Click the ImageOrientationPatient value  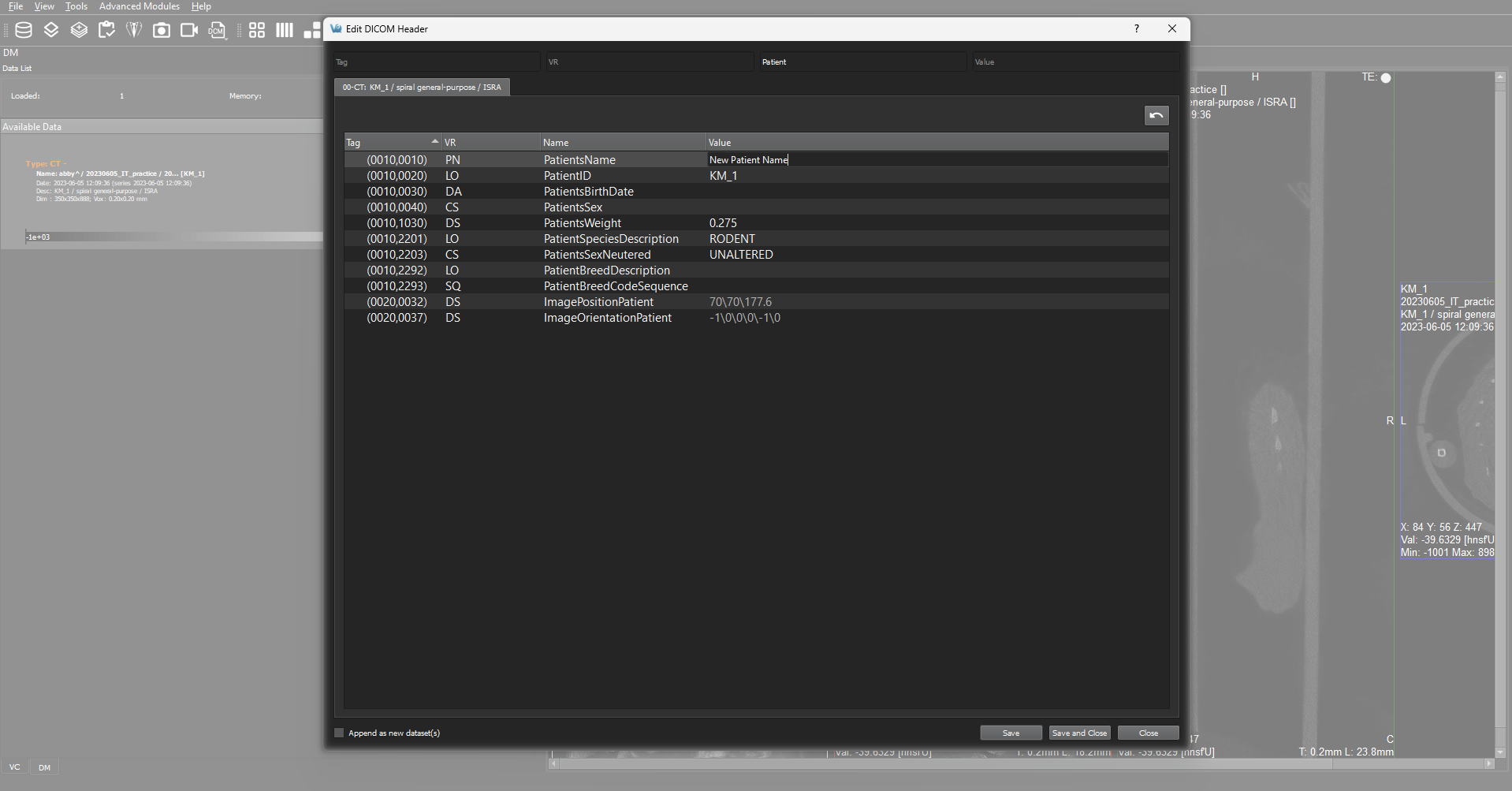pyautogui.click(x=745, y=318)
